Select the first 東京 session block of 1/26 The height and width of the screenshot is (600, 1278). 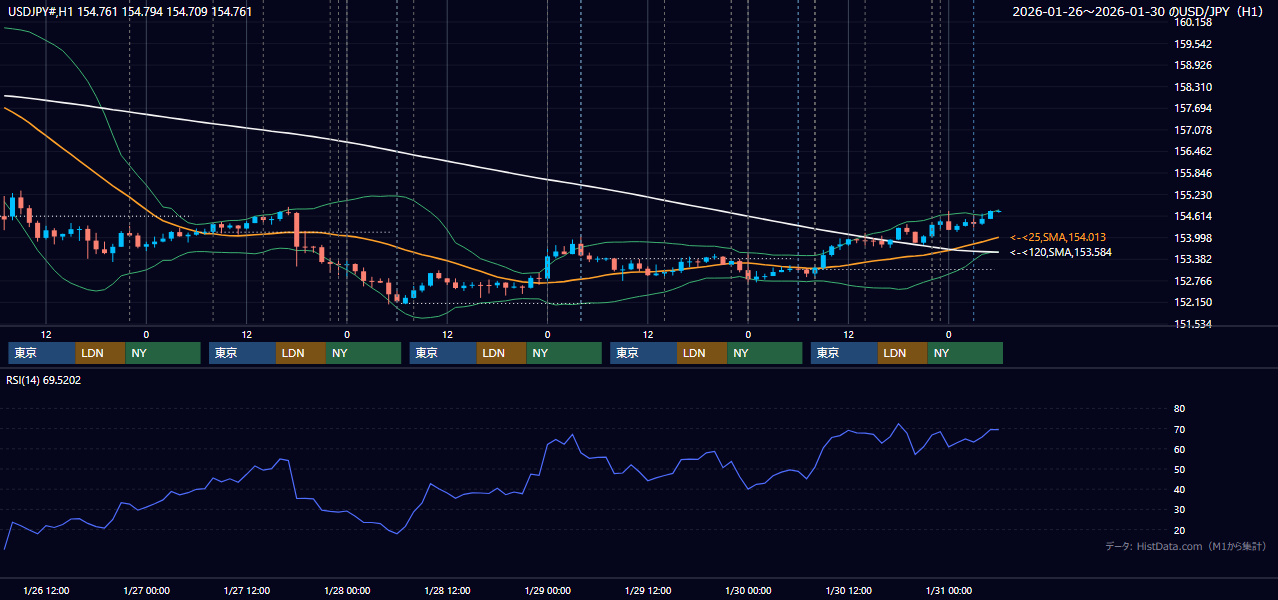(41, 353)
